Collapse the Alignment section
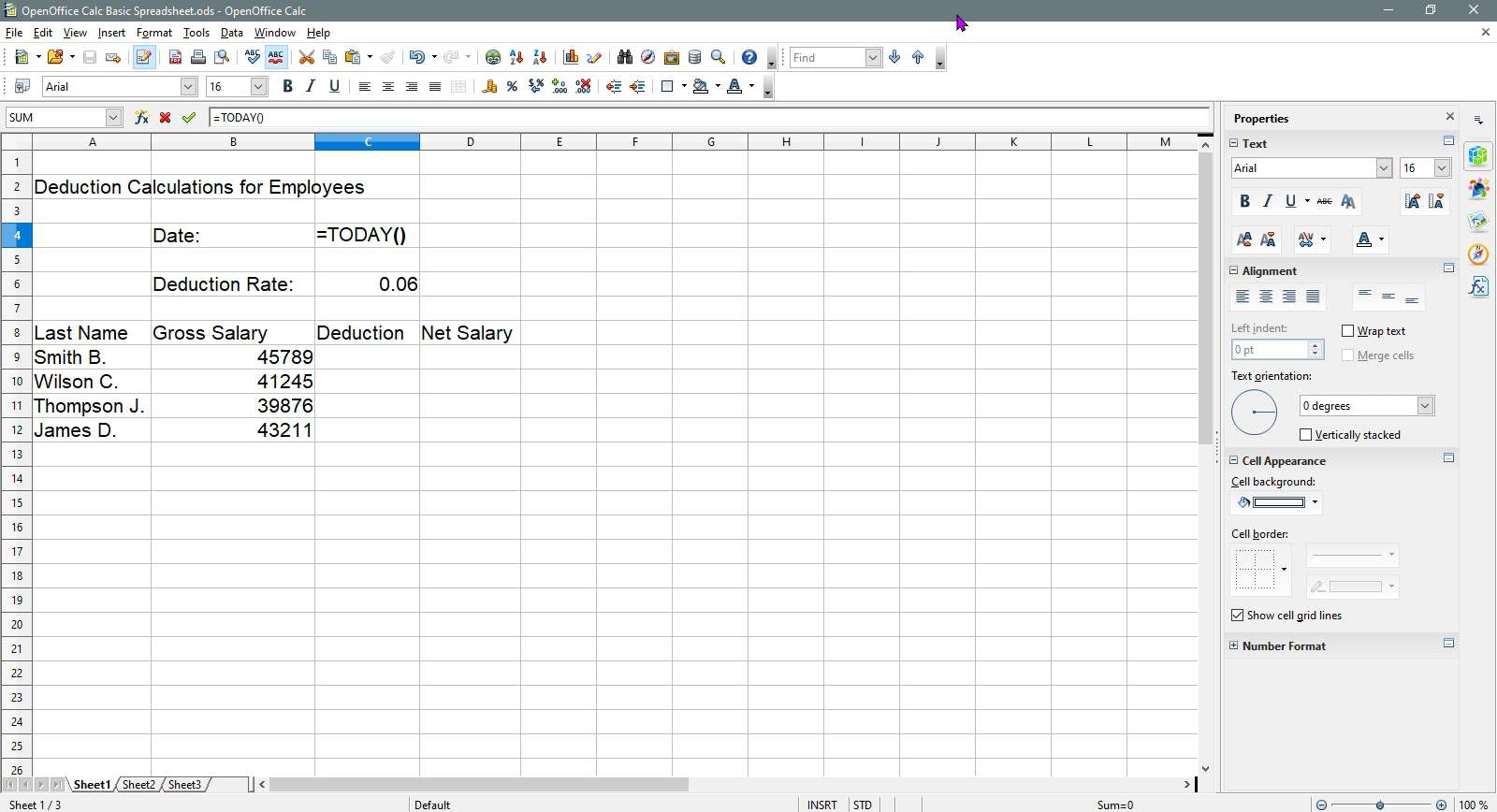Image resolution: width=1497 pixels, height=812 pixels. (x=1234, y=270)
